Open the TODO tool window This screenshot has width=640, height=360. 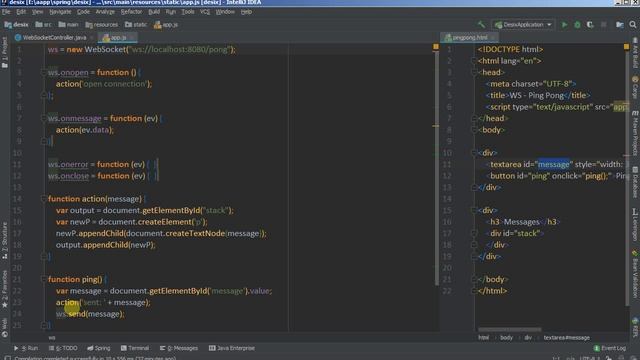pos(63,348)
